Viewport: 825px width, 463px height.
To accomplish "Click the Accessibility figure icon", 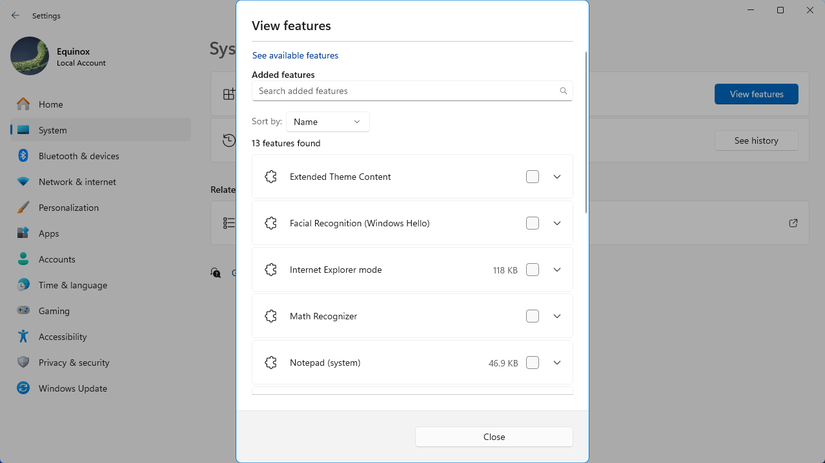I will (x=23, y=336).
